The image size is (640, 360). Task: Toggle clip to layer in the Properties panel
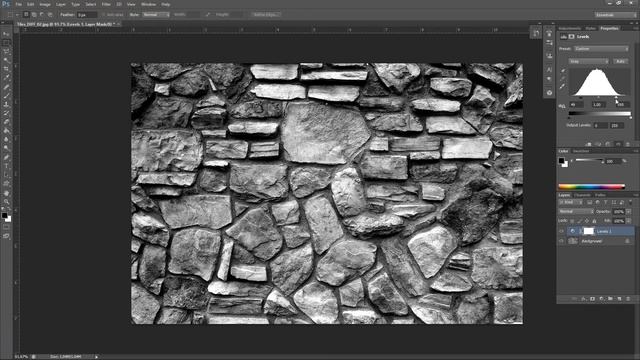click(x=589, y=144)
